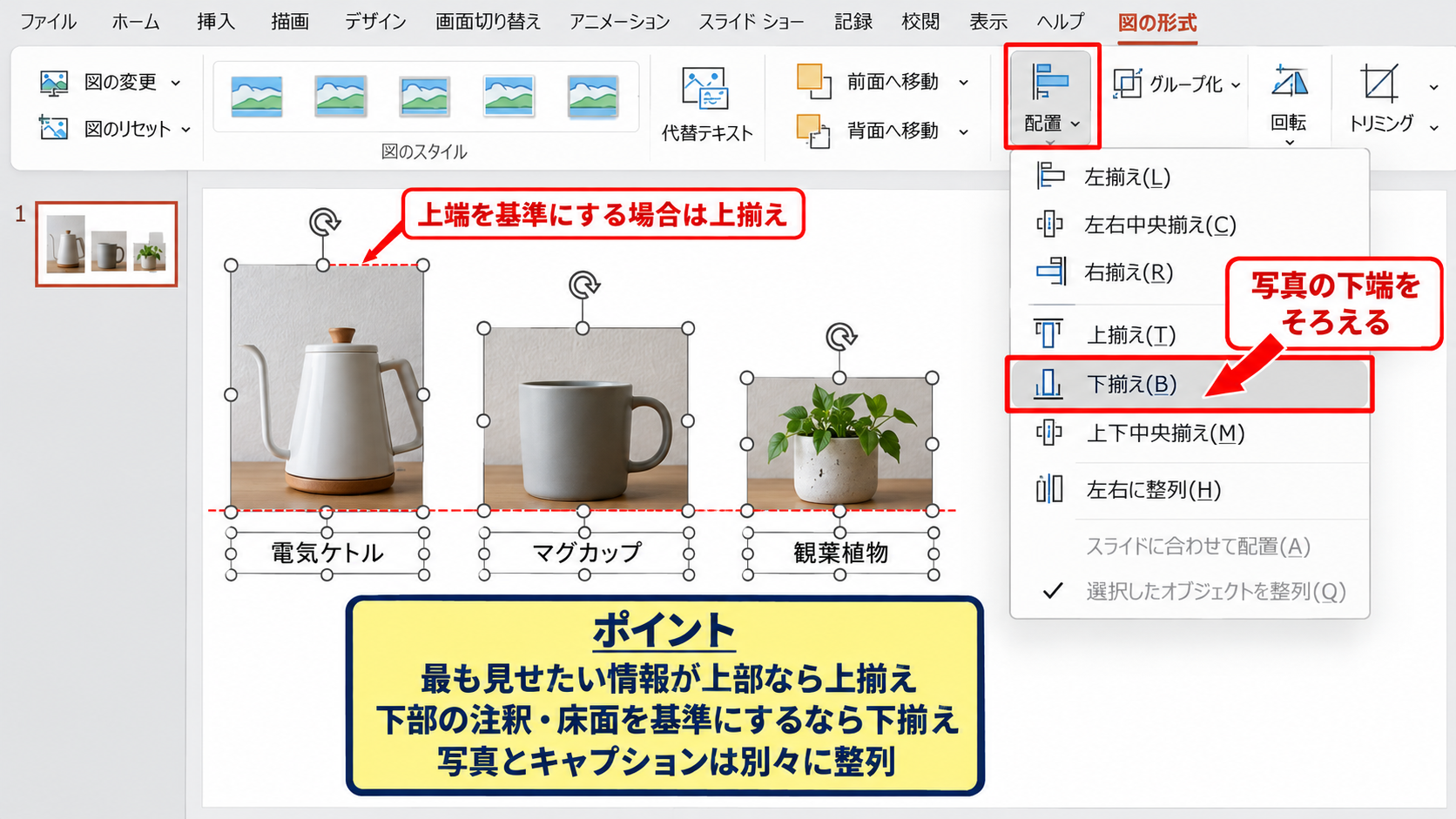Select the third picture style thumbnail
Screen dimensions: 1456x819
[424, 96]
